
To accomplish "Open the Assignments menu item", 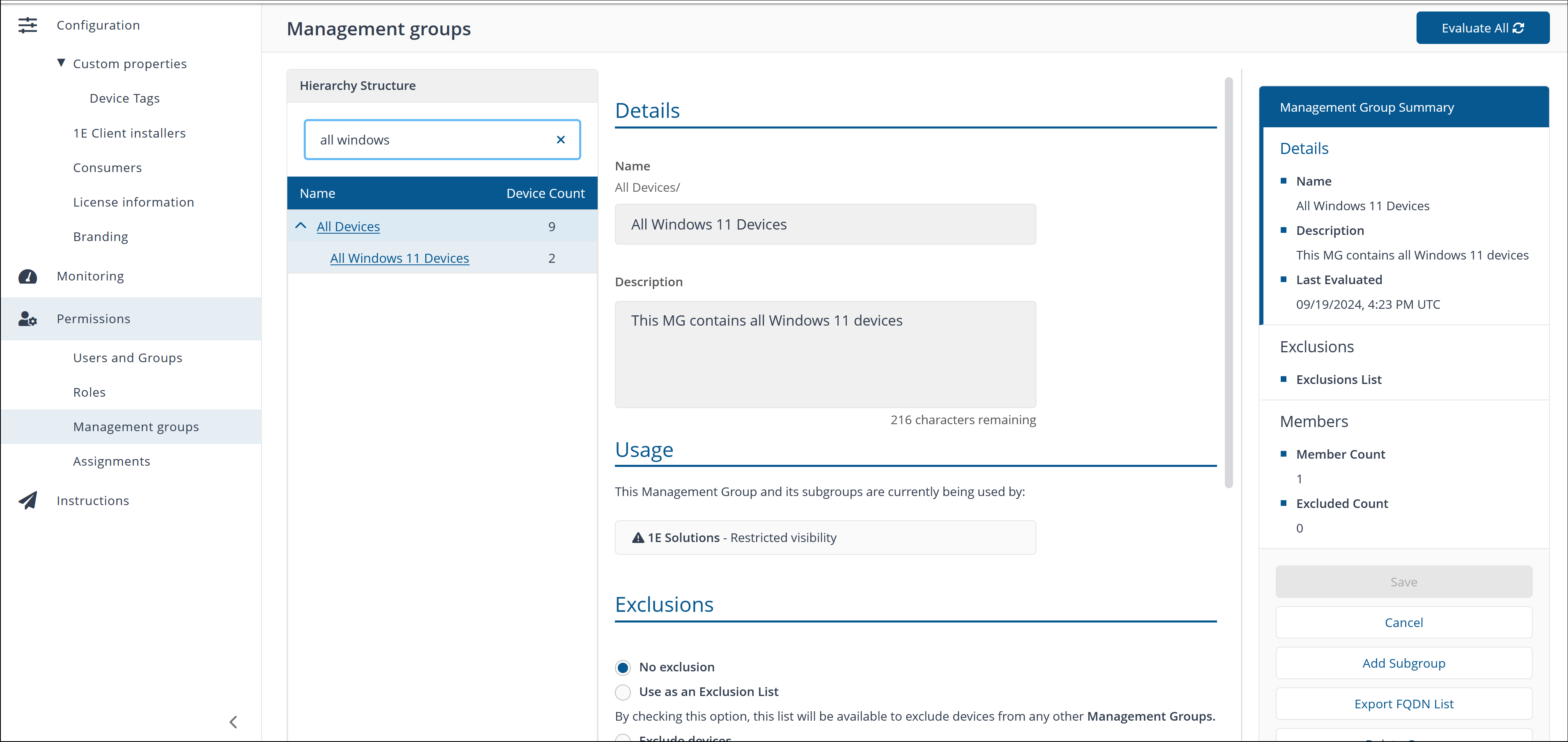I will [111, 462].
